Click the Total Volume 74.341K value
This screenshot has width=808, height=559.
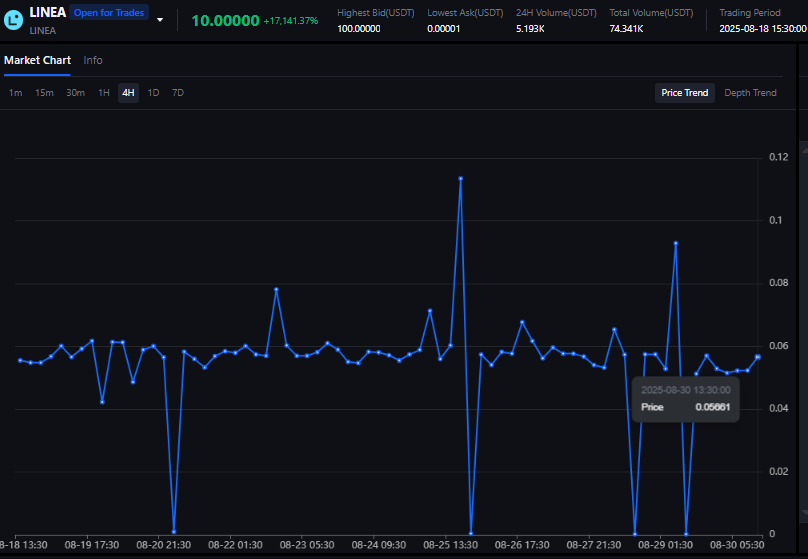click(626, 29)
